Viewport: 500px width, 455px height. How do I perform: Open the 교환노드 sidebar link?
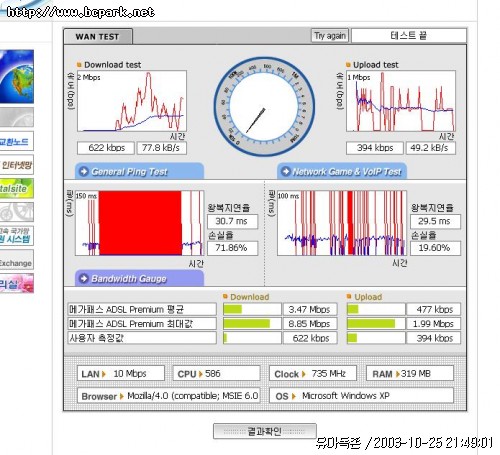click(17, 141)
